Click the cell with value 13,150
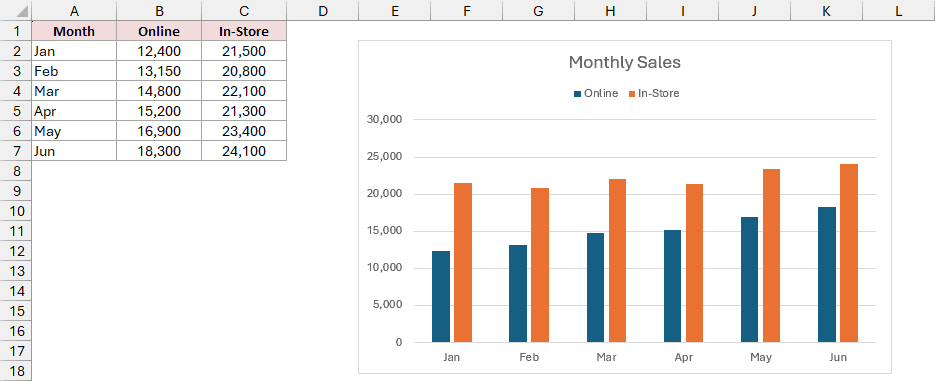 [159, 71]
